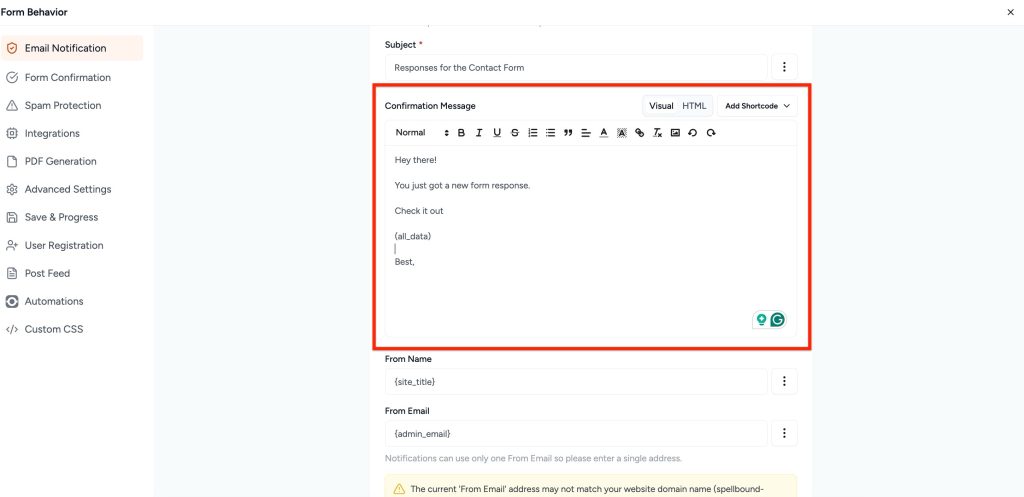The width and height of the screenshot is (1024, 497).
Task: Choose text font color
Action: 604,133
